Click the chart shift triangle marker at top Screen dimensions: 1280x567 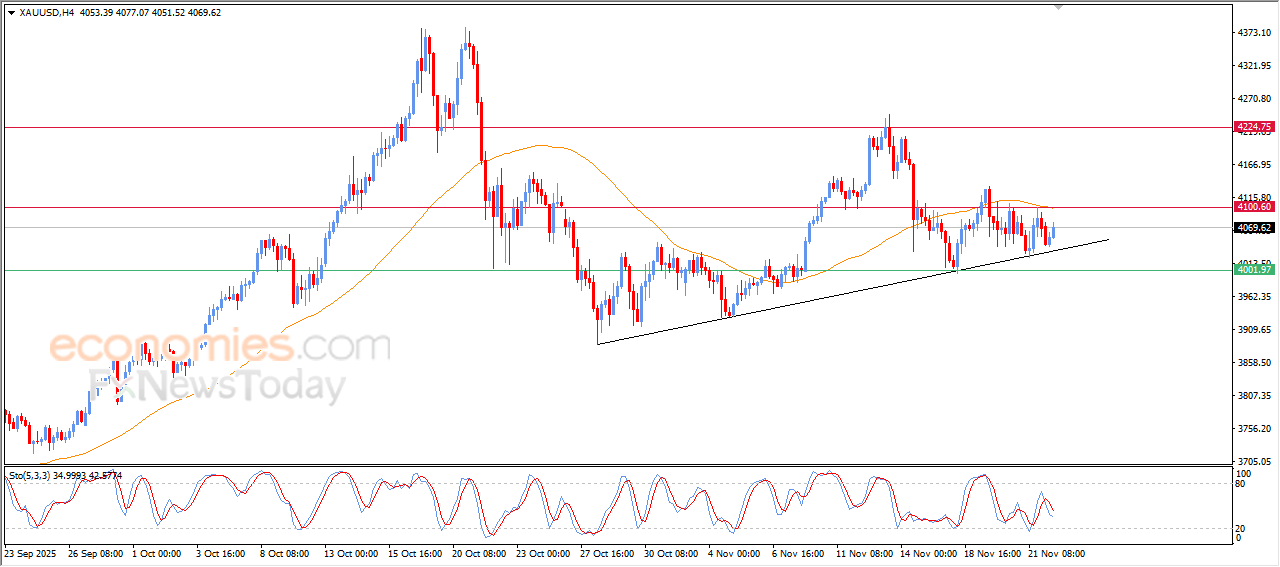tap(1059, 8)
